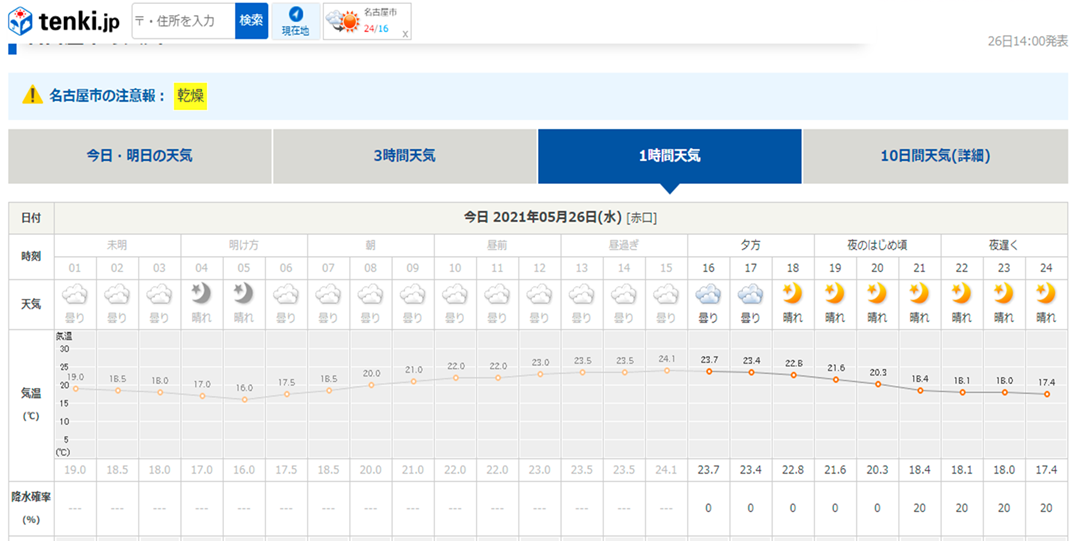Click the clear night moon icon at hour 18
1079x541 pixels.
coord(793,295)
